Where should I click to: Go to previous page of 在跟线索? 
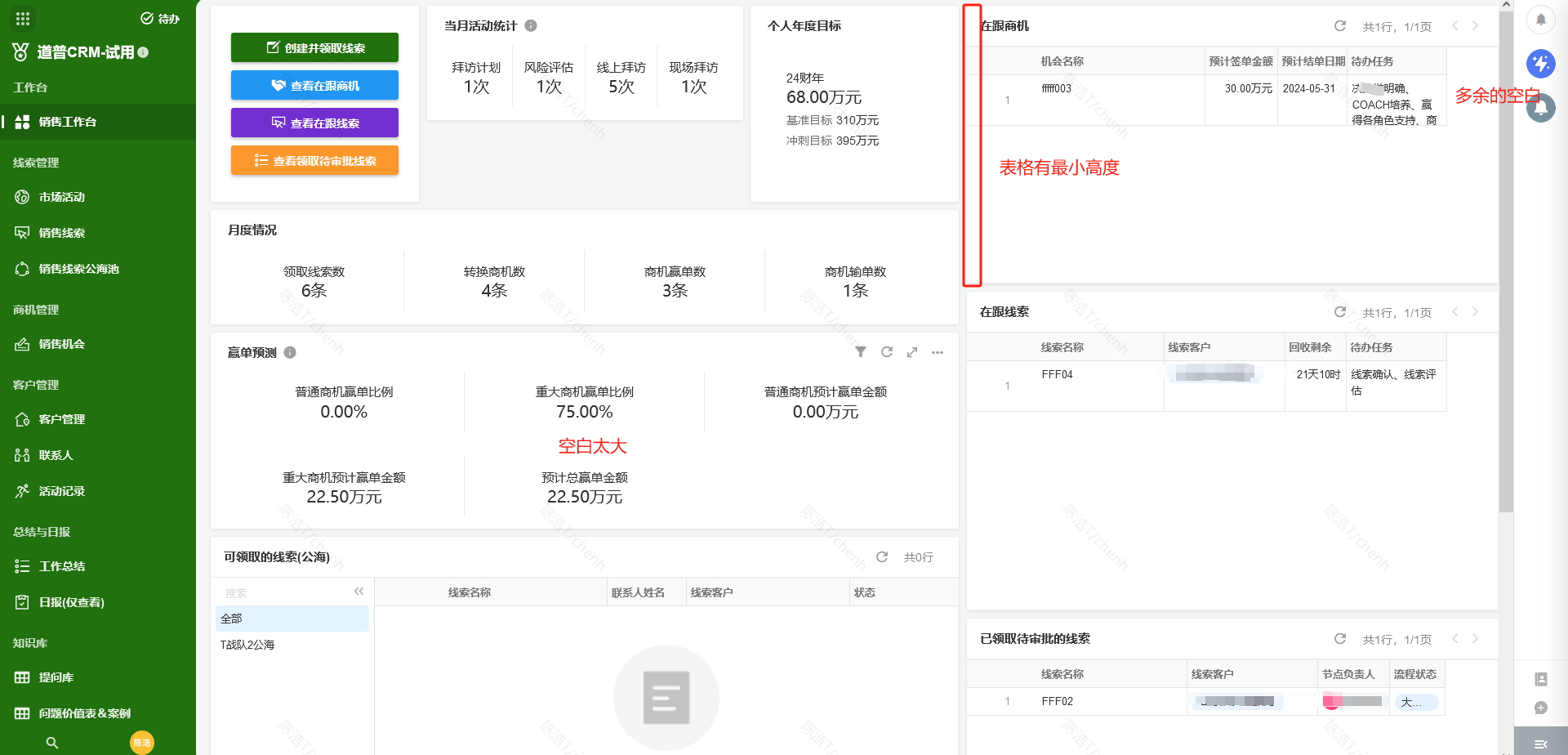pyautogui.click(x=1455, y=312)
